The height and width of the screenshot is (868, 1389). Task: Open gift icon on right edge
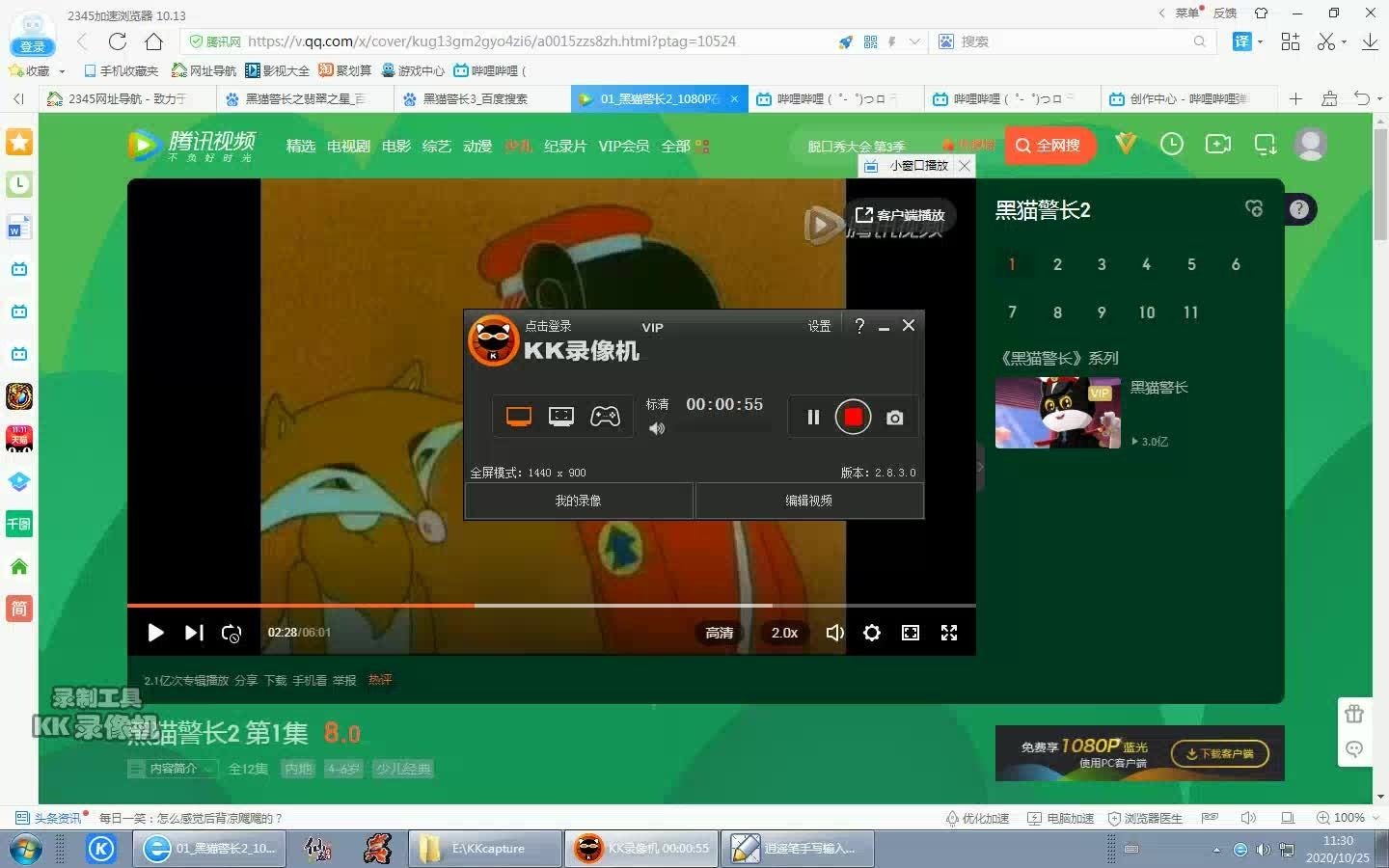1354,714
